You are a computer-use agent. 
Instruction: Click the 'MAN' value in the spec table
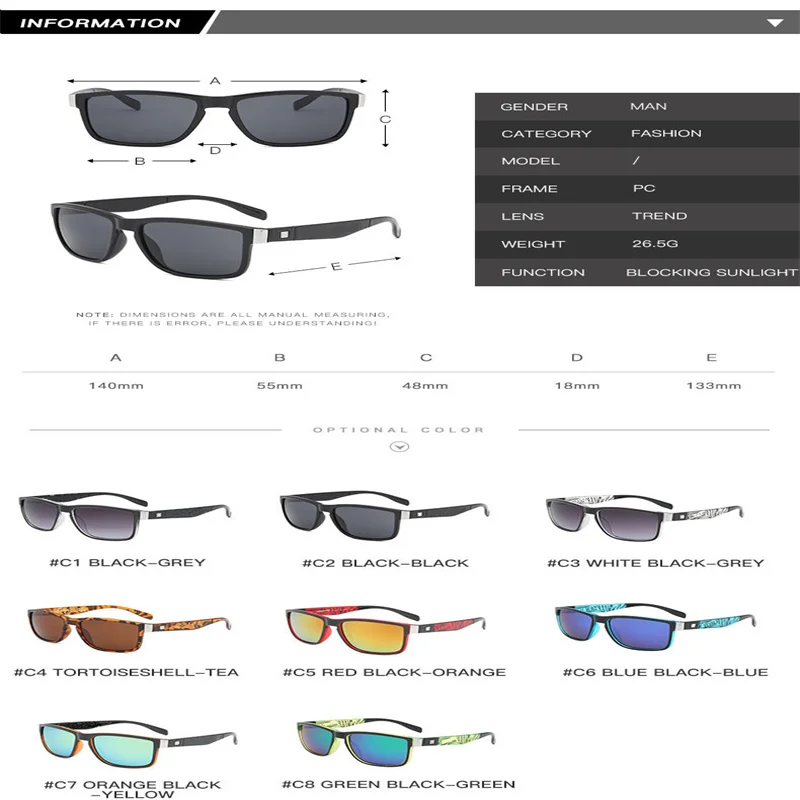(648, 106)
